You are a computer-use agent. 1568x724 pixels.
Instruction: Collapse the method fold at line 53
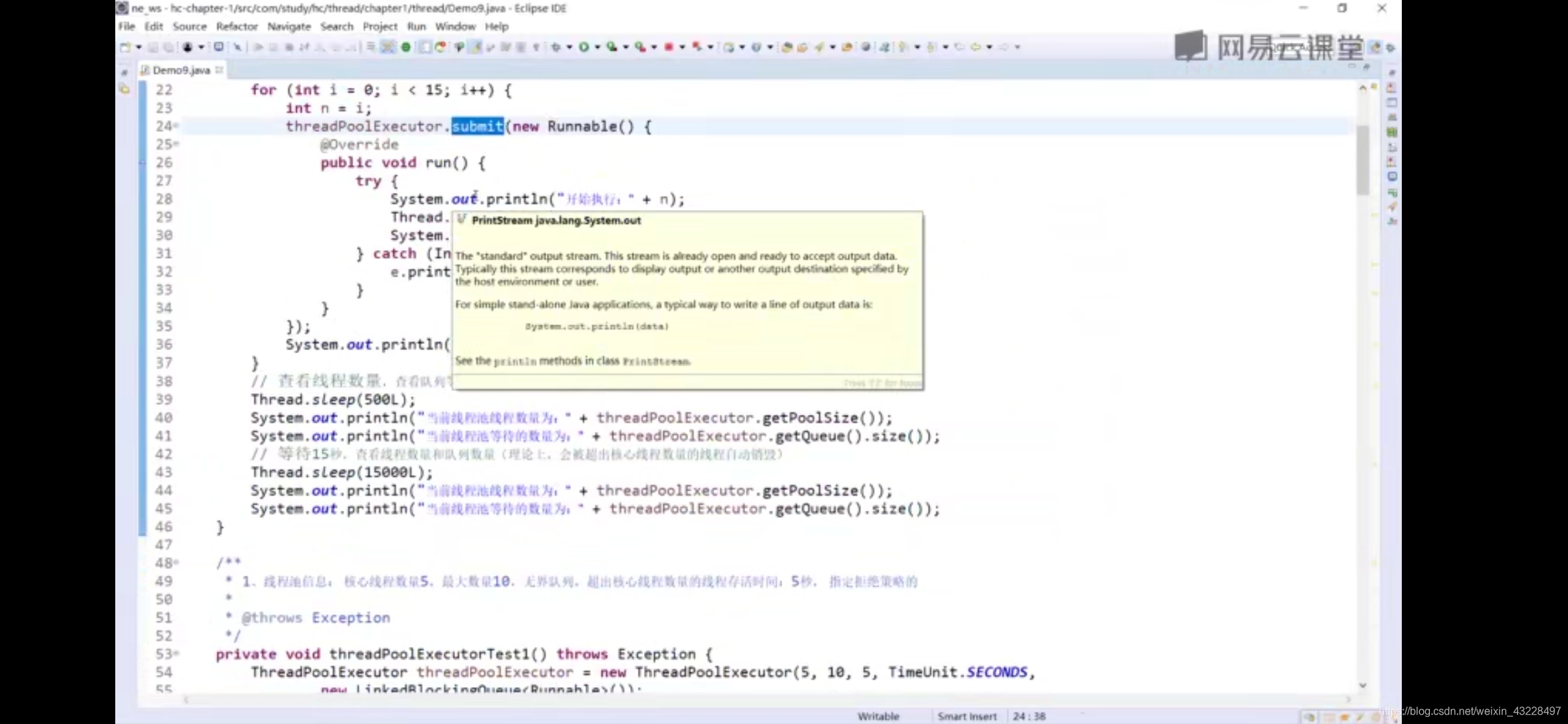click(x=176, y=654)
